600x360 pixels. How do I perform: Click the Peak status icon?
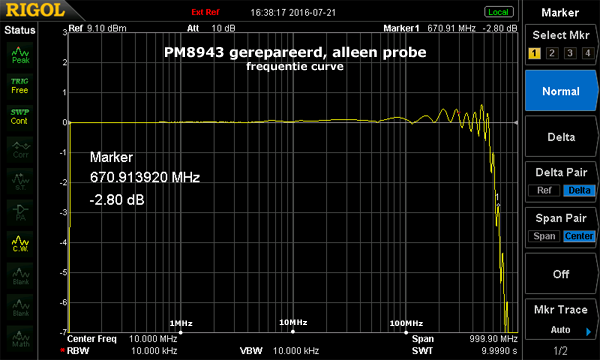[x=20, y=55]
